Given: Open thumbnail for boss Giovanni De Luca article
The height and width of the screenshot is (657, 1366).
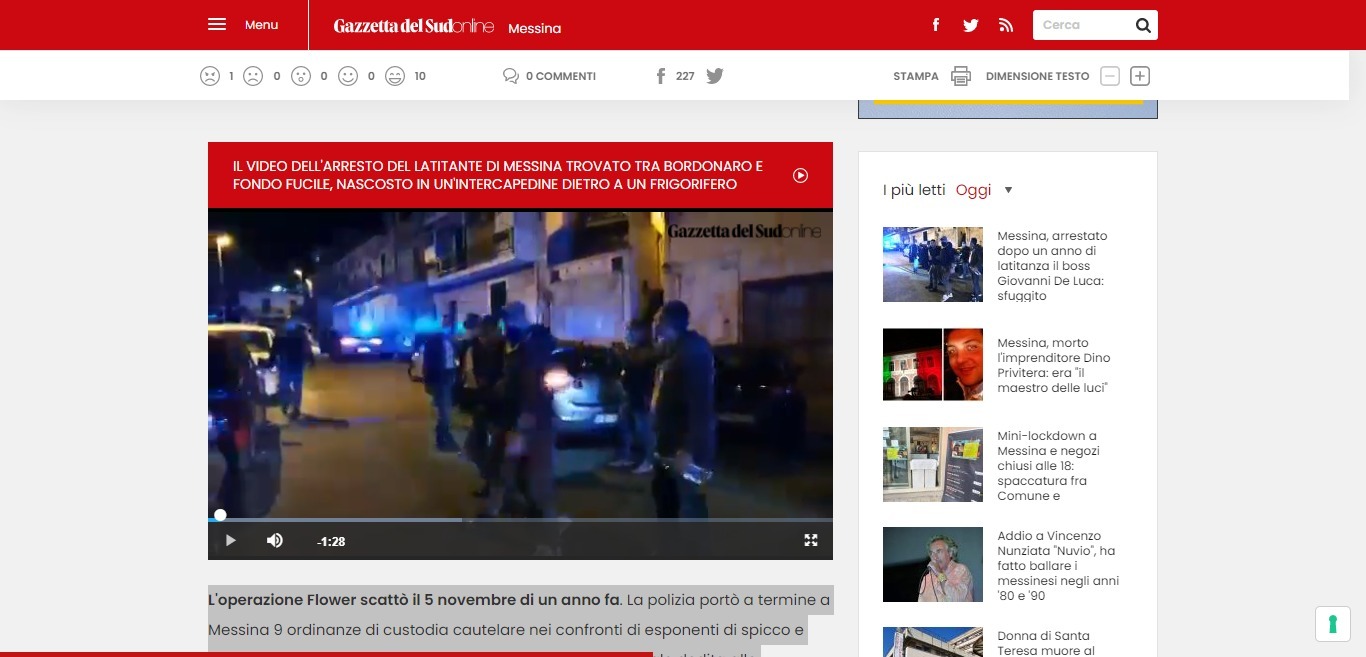Looking at the screenshot, I should click(933, 264).
